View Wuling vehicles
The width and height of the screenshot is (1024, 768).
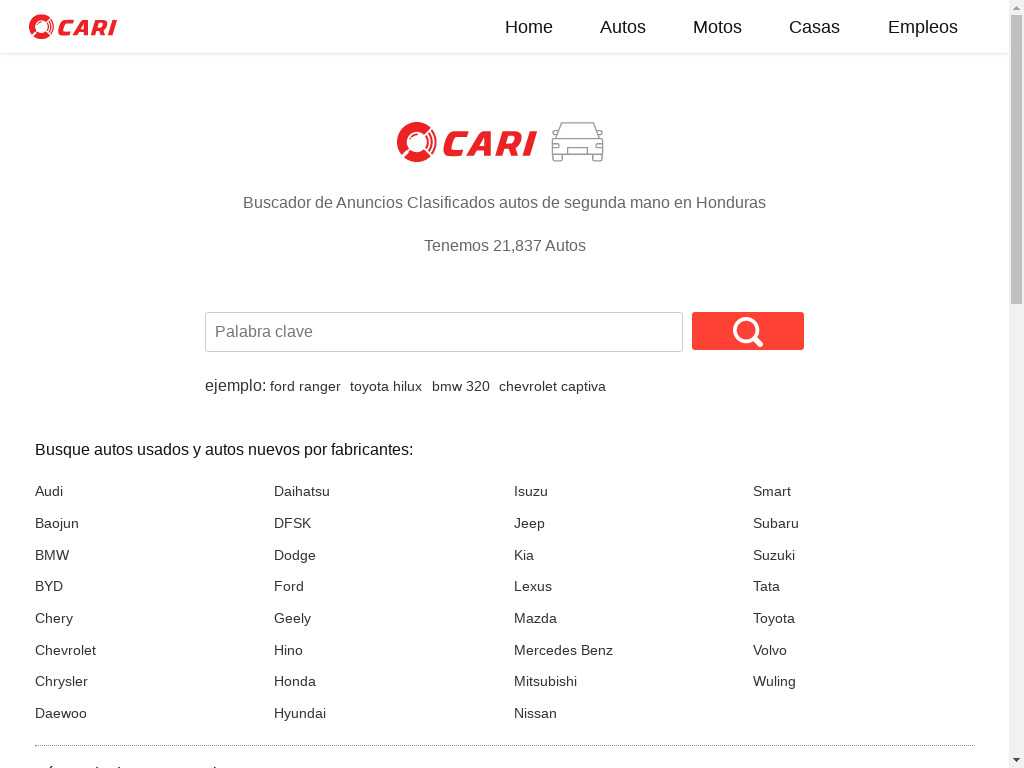pyautogui.click(x=775, y=682)
